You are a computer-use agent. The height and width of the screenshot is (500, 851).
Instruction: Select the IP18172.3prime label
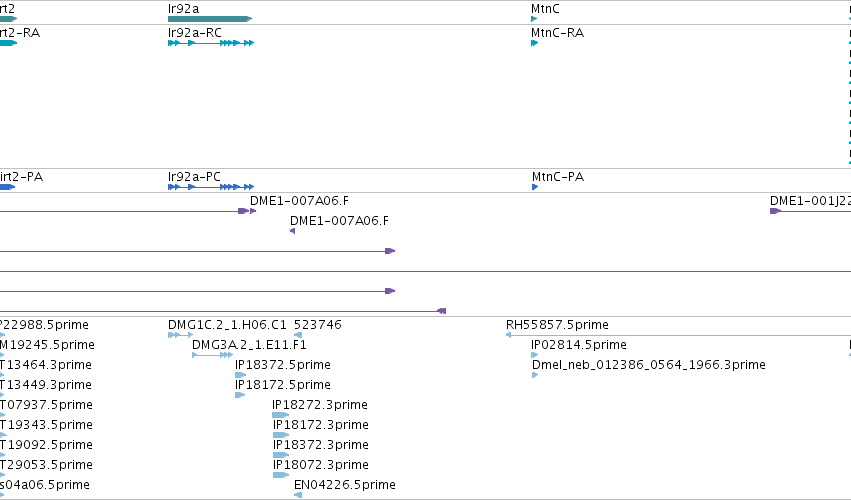(x=321, y=425)
